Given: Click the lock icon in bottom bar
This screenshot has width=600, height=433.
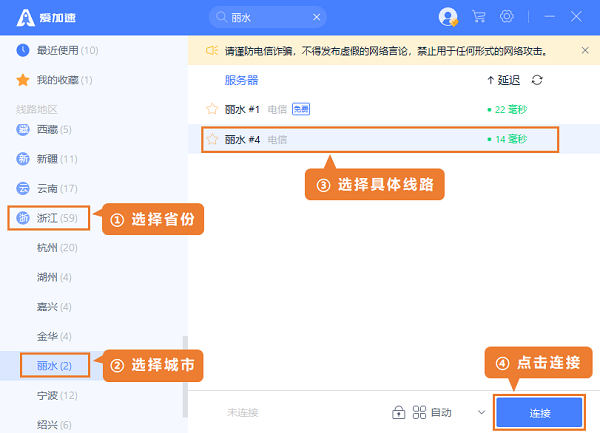Looking at the screenshot, I should 398,412.
